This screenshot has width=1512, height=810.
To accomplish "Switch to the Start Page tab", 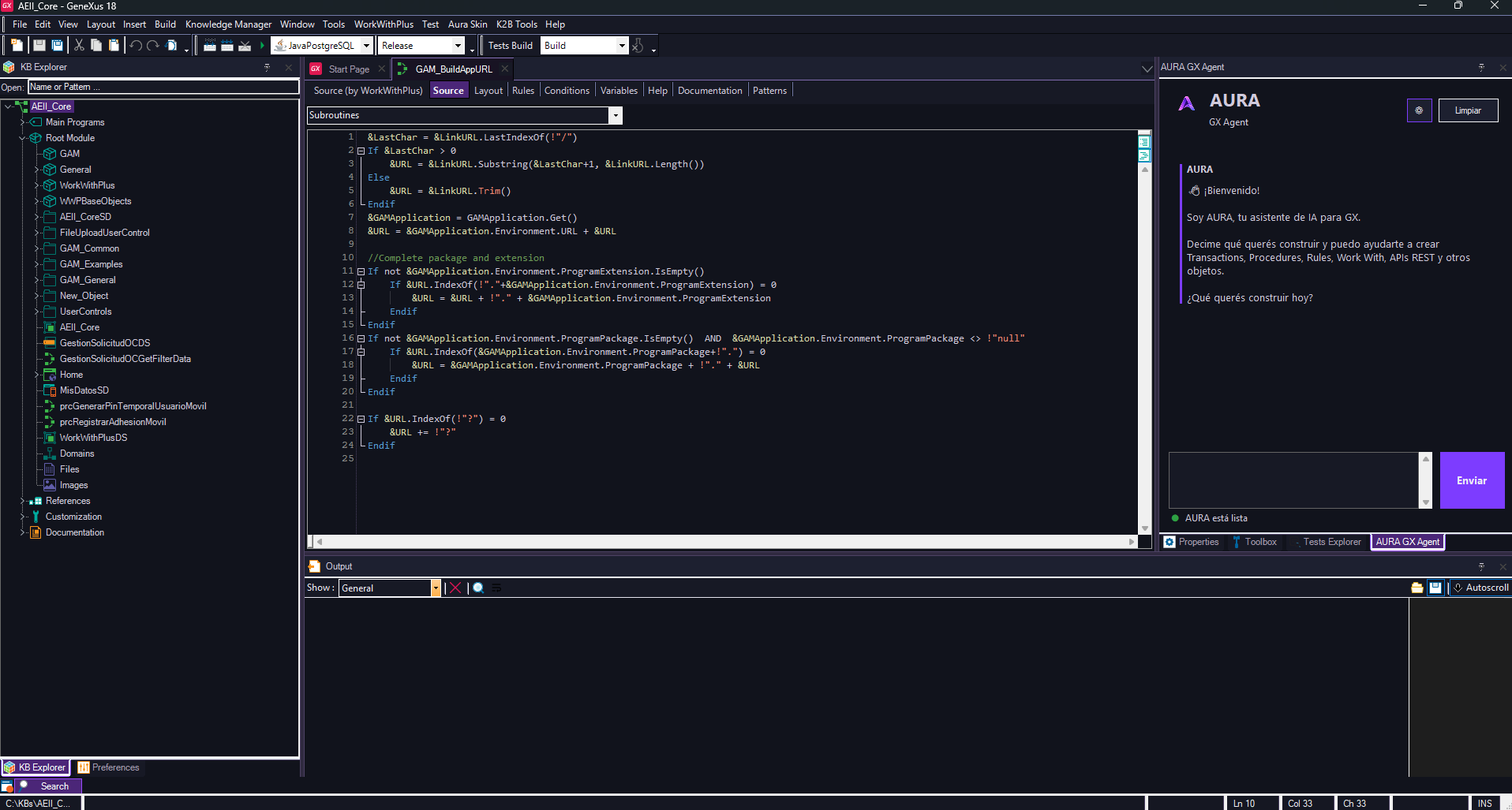I will 349,69.
